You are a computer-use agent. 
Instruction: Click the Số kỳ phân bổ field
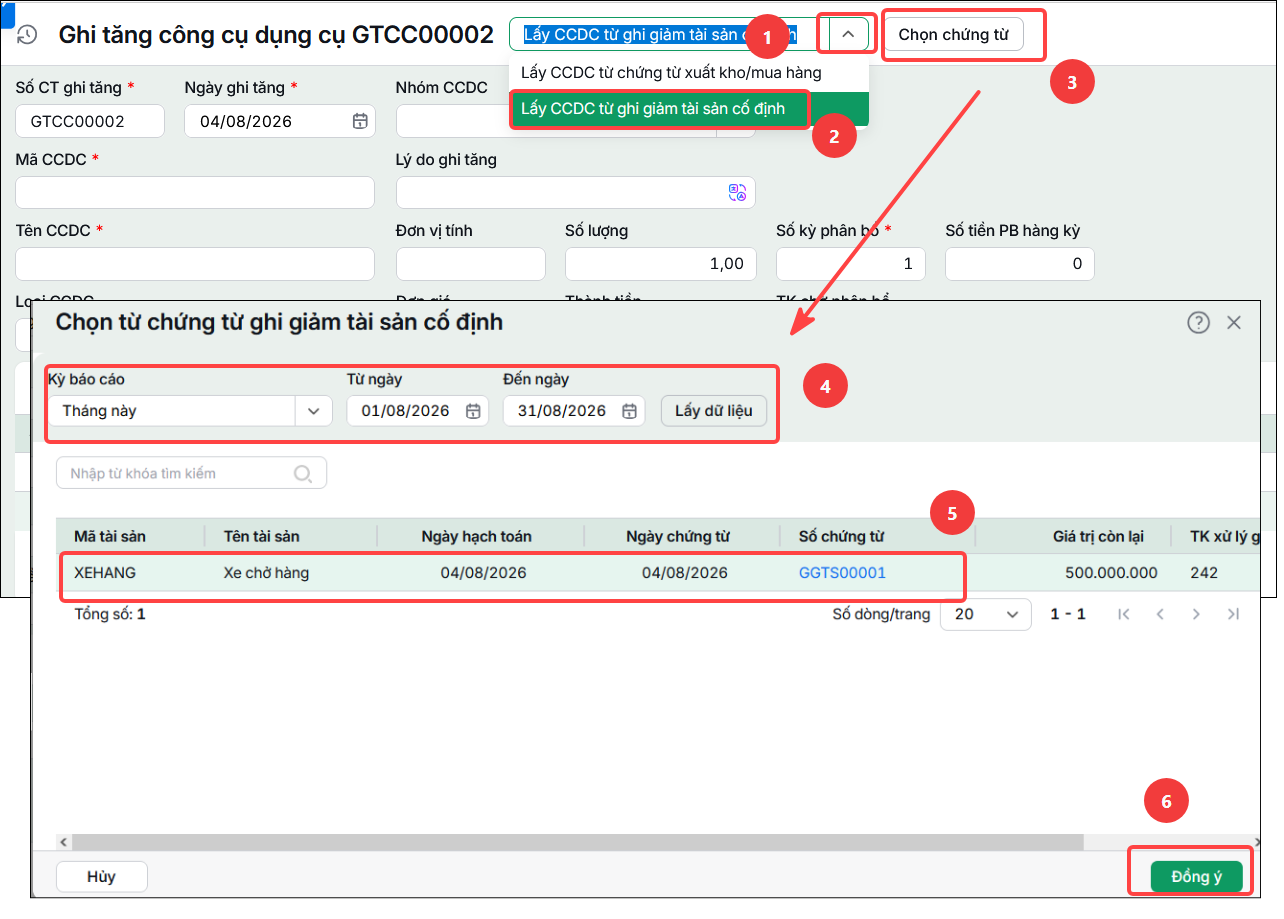point(851,264)
